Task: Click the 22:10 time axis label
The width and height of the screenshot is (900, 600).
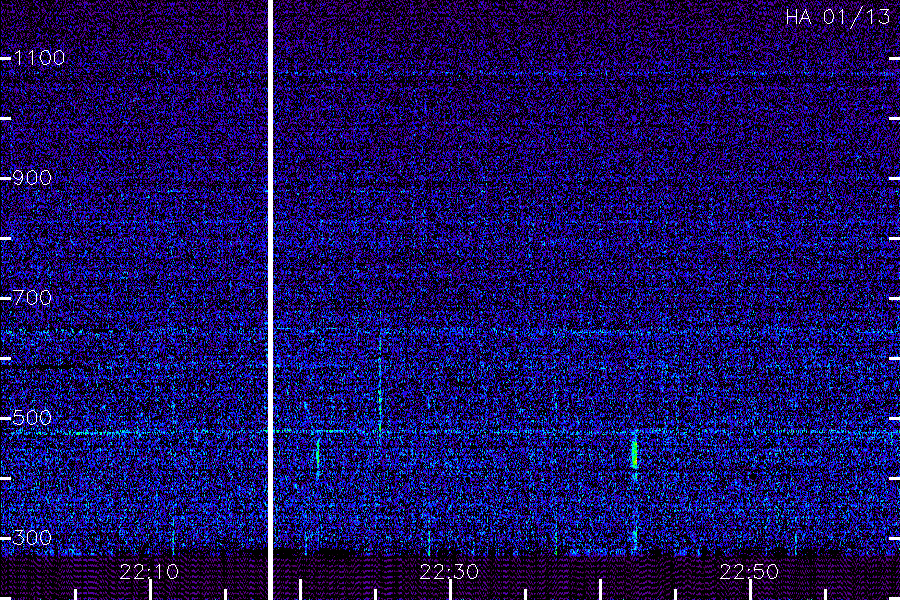Action: point(149,571)
